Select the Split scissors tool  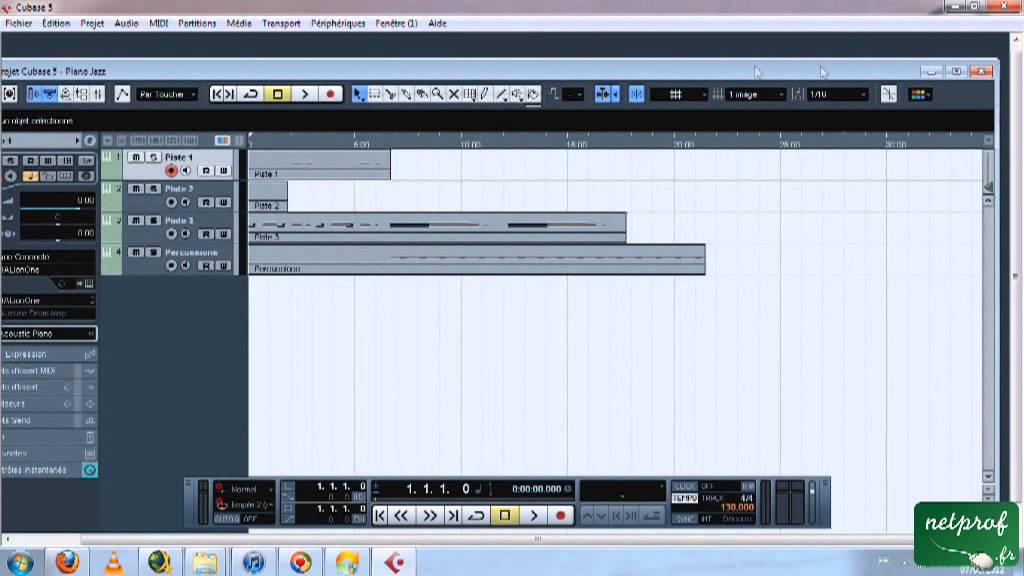pos(391,95)
